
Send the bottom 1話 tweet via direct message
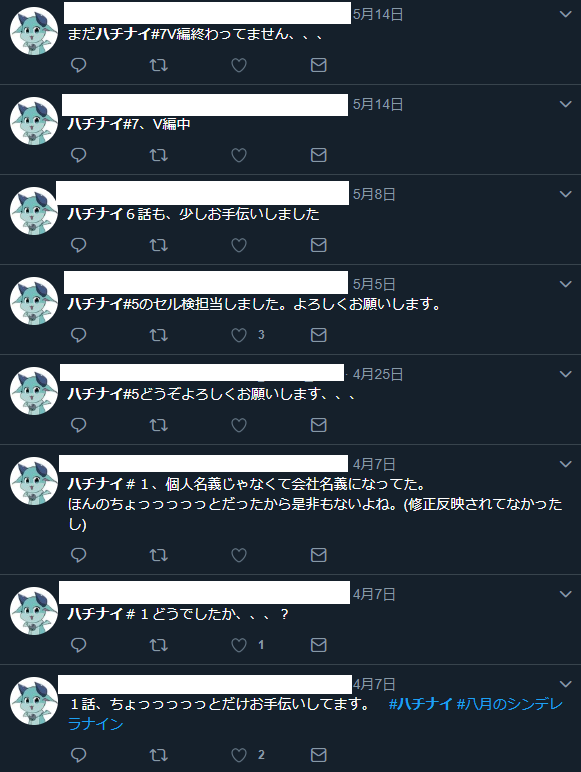[x=319, y=755]
